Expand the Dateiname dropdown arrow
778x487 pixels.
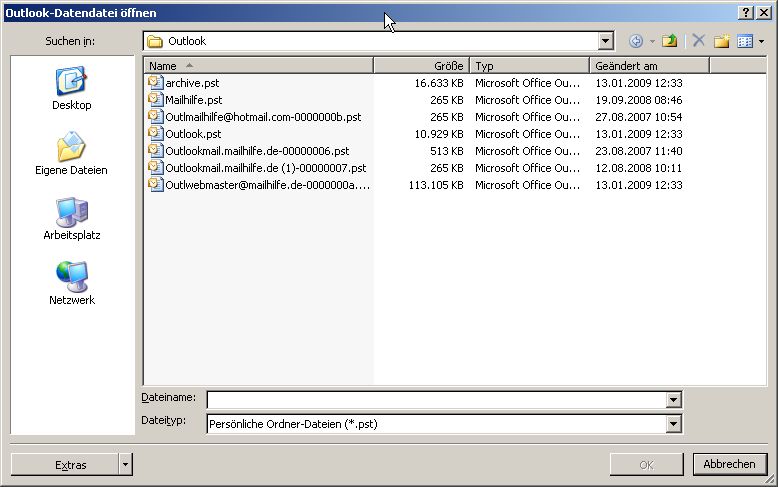click(x=673, y=400)
